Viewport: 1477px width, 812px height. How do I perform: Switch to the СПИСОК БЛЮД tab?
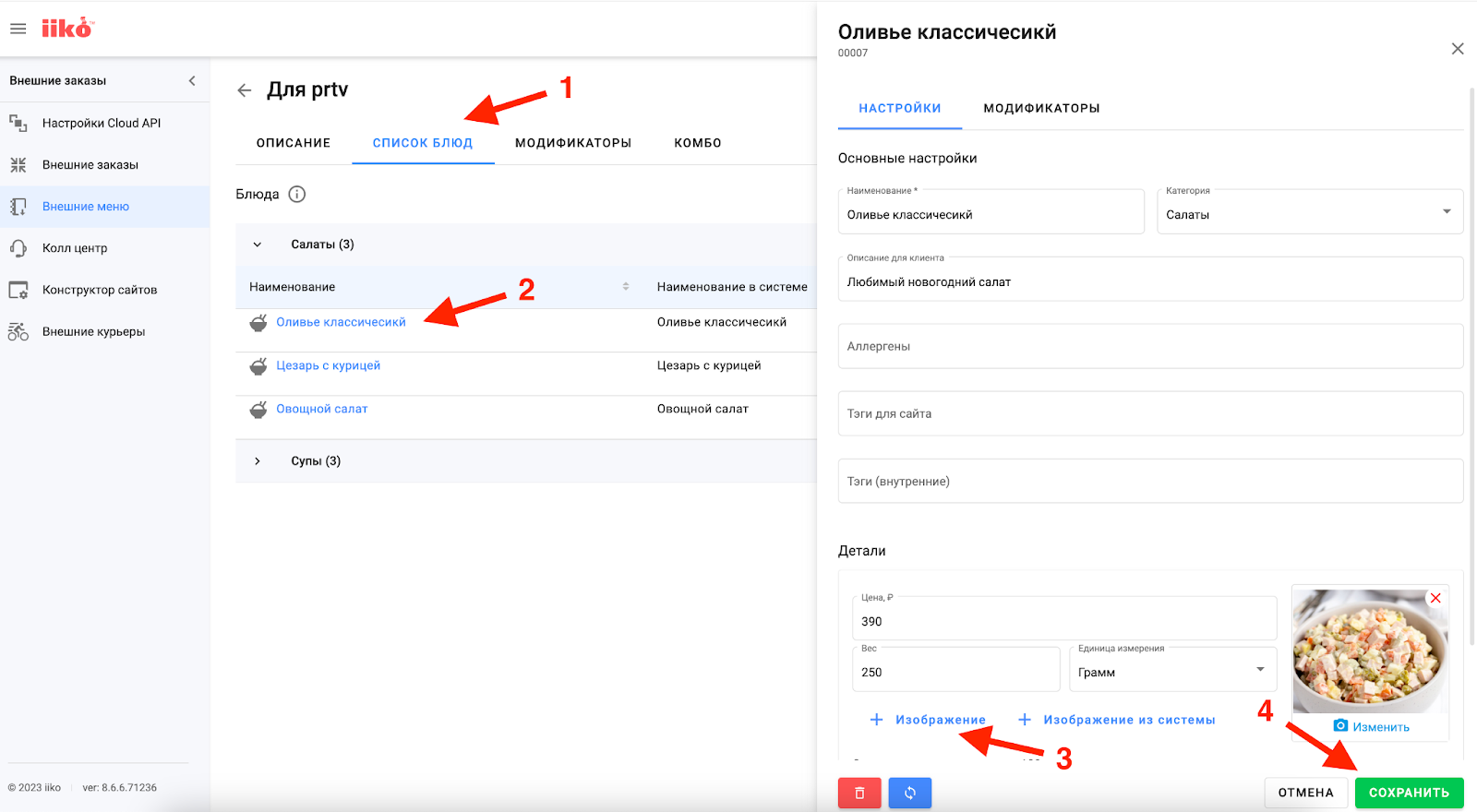tap(423, 143)
